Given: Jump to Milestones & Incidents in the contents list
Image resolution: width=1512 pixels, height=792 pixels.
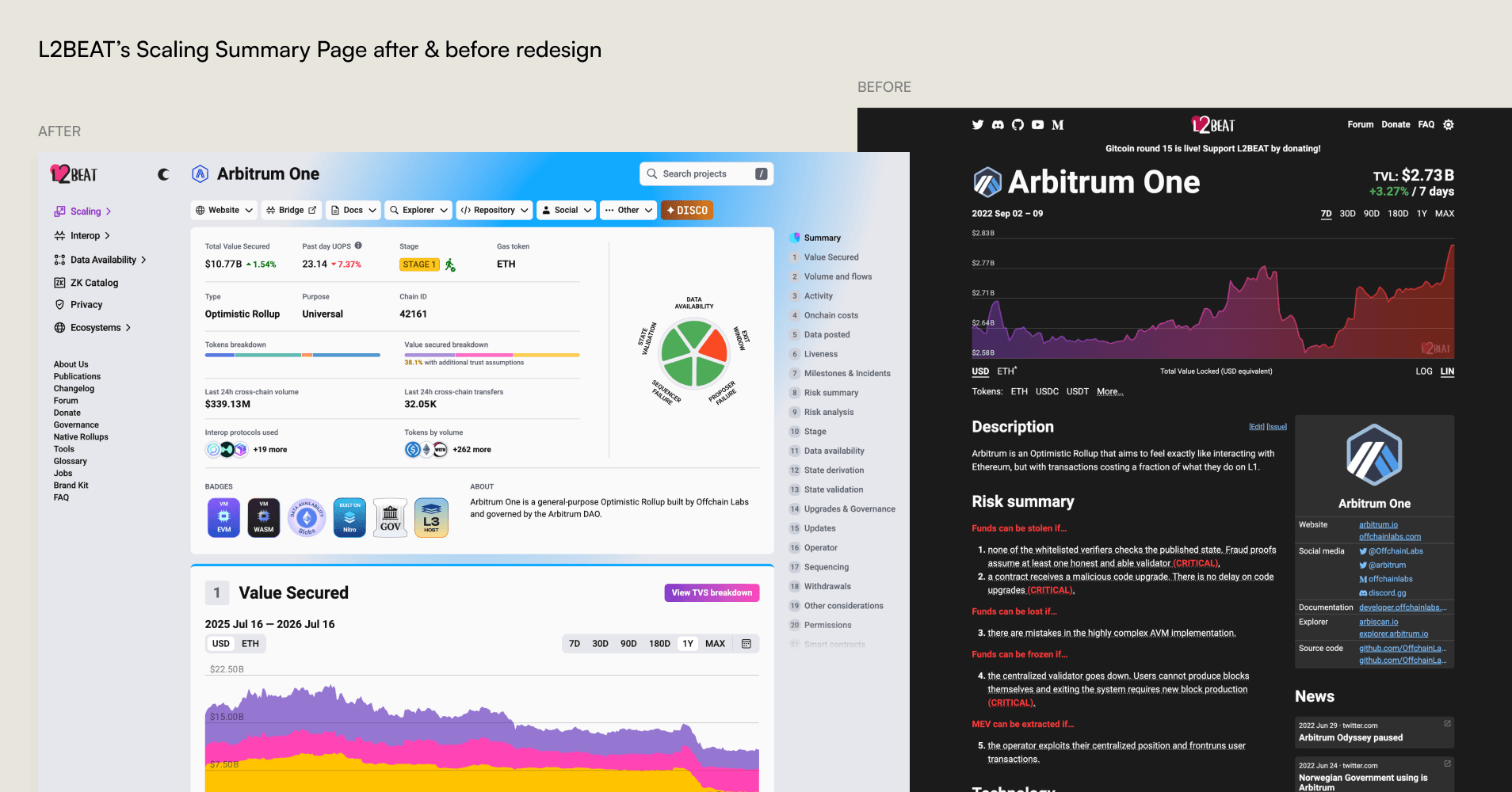Looking at the screenshot, I should [x=847, y=373].
